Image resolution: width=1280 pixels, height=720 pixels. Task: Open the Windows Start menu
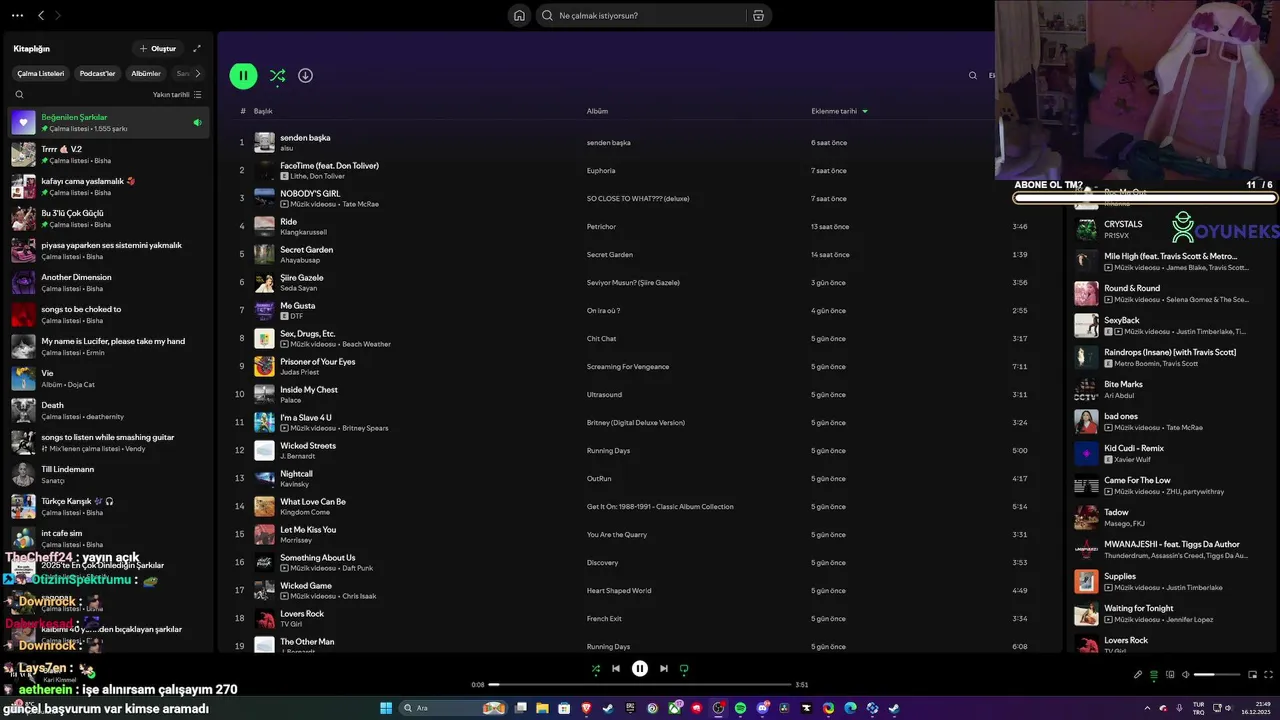pos(386,708)
